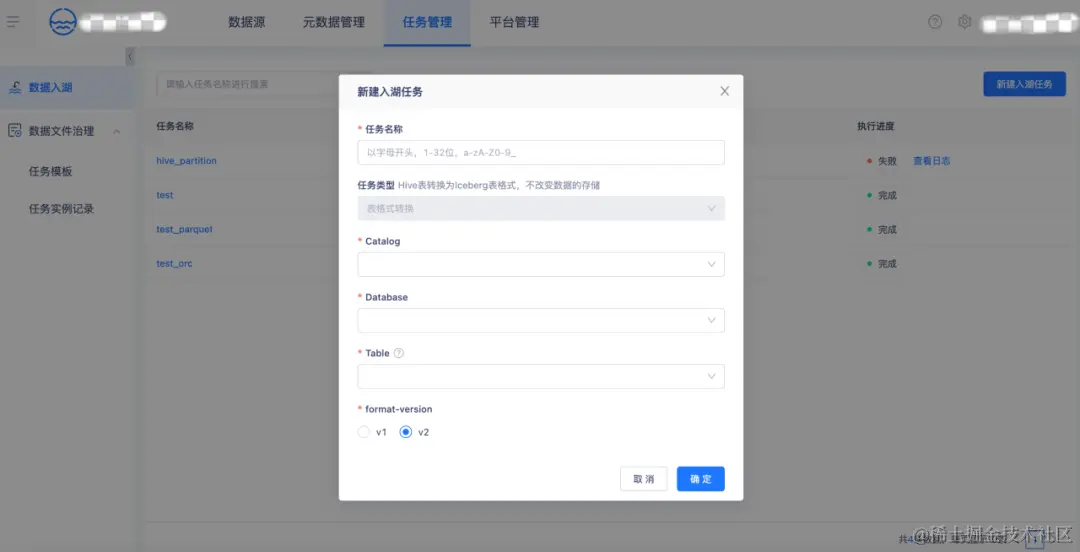Open the hive_partition task link
This screenshot has height=552, width=1080.
click(x=187, y=161)
